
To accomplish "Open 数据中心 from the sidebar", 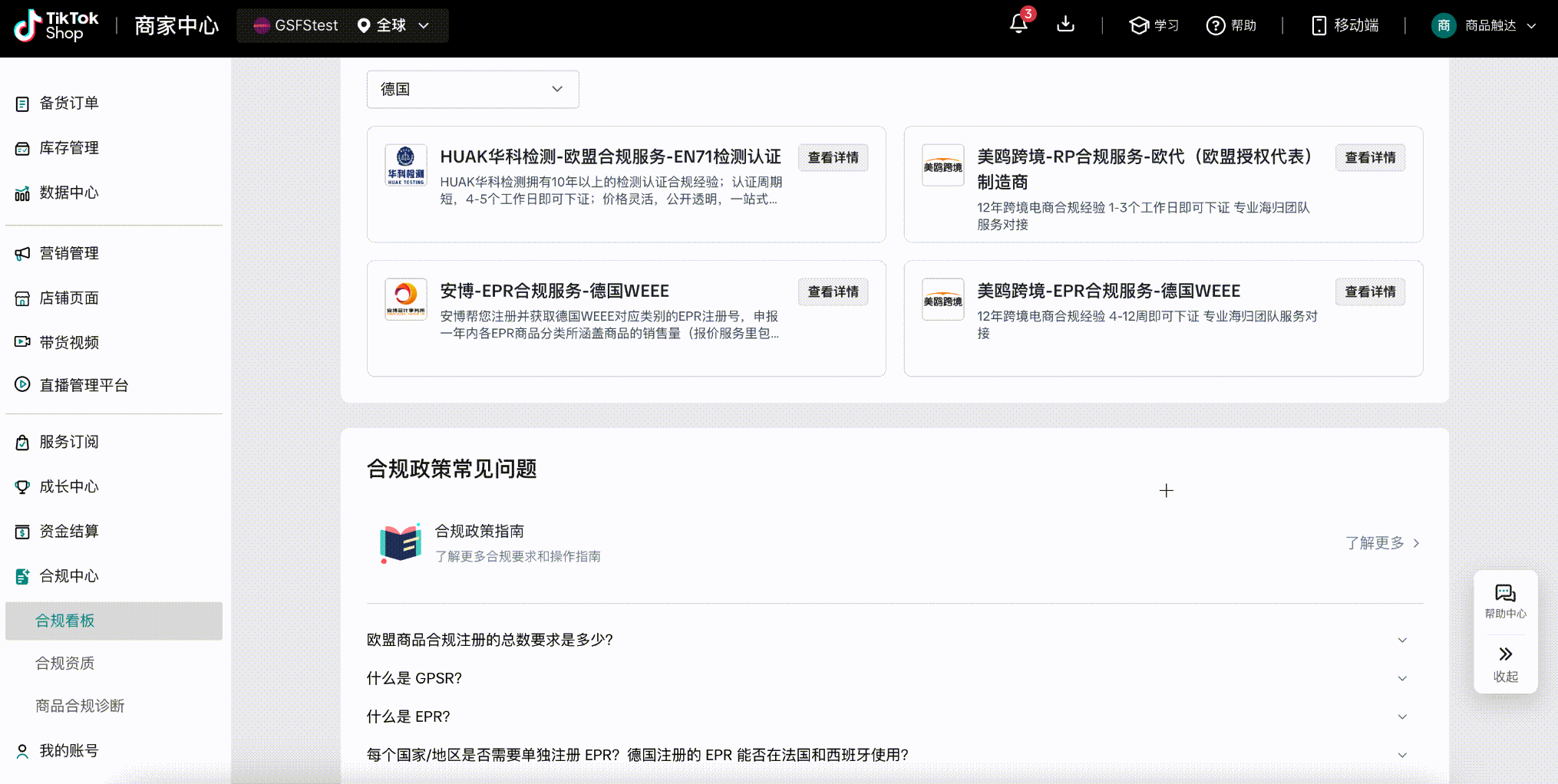I will pyautogui.click(x=69, y=193).
